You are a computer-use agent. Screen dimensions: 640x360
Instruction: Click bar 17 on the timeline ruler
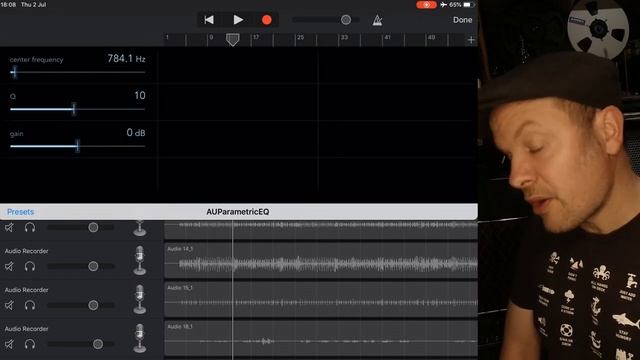256,37
